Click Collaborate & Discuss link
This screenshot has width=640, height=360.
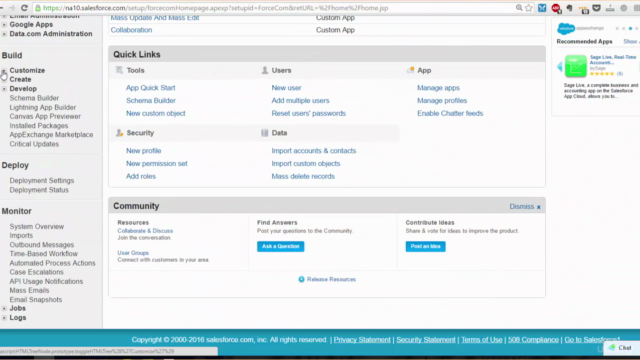tap(145, 231)
